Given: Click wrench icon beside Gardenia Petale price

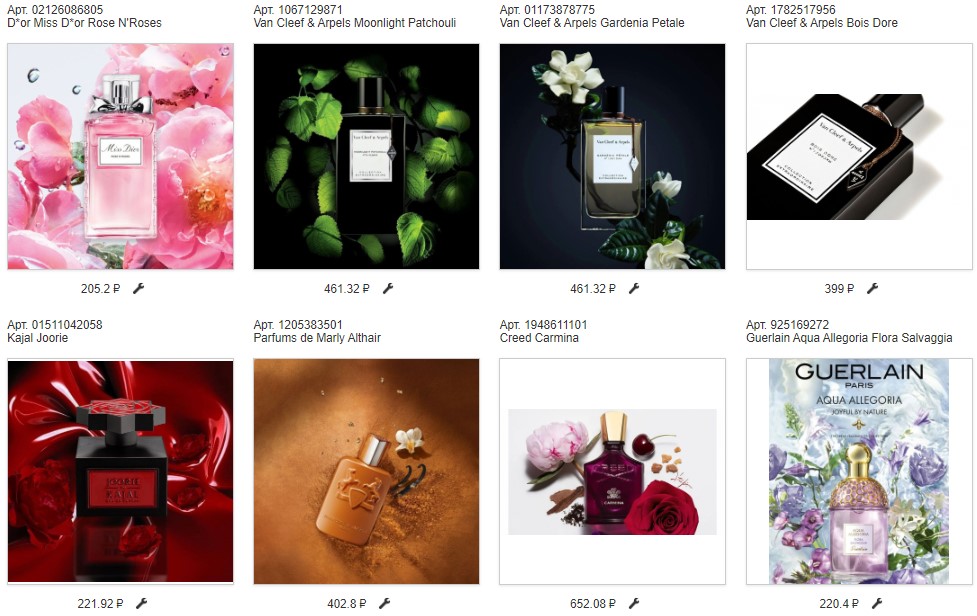Looking at the screenshot, I should coord(634,288).
